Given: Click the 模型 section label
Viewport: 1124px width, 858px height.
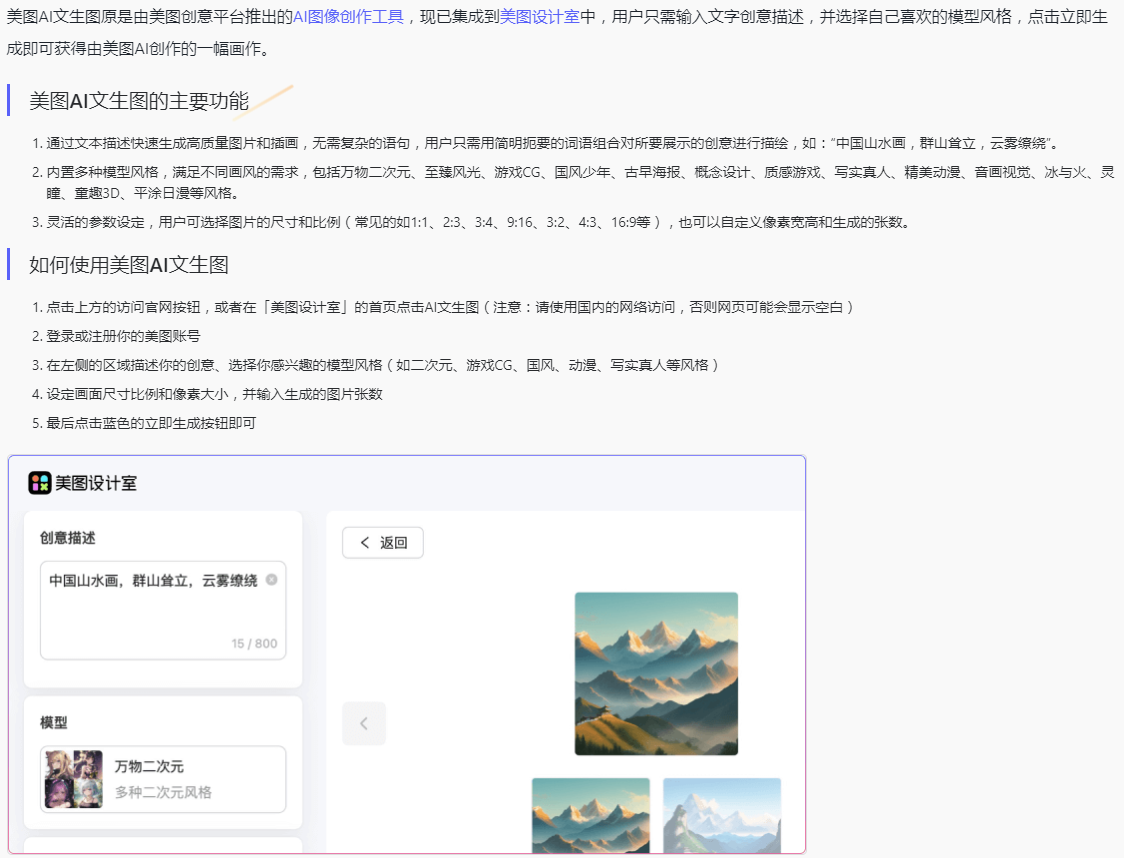Looking at the screenshot, I should tap(54, 723).
